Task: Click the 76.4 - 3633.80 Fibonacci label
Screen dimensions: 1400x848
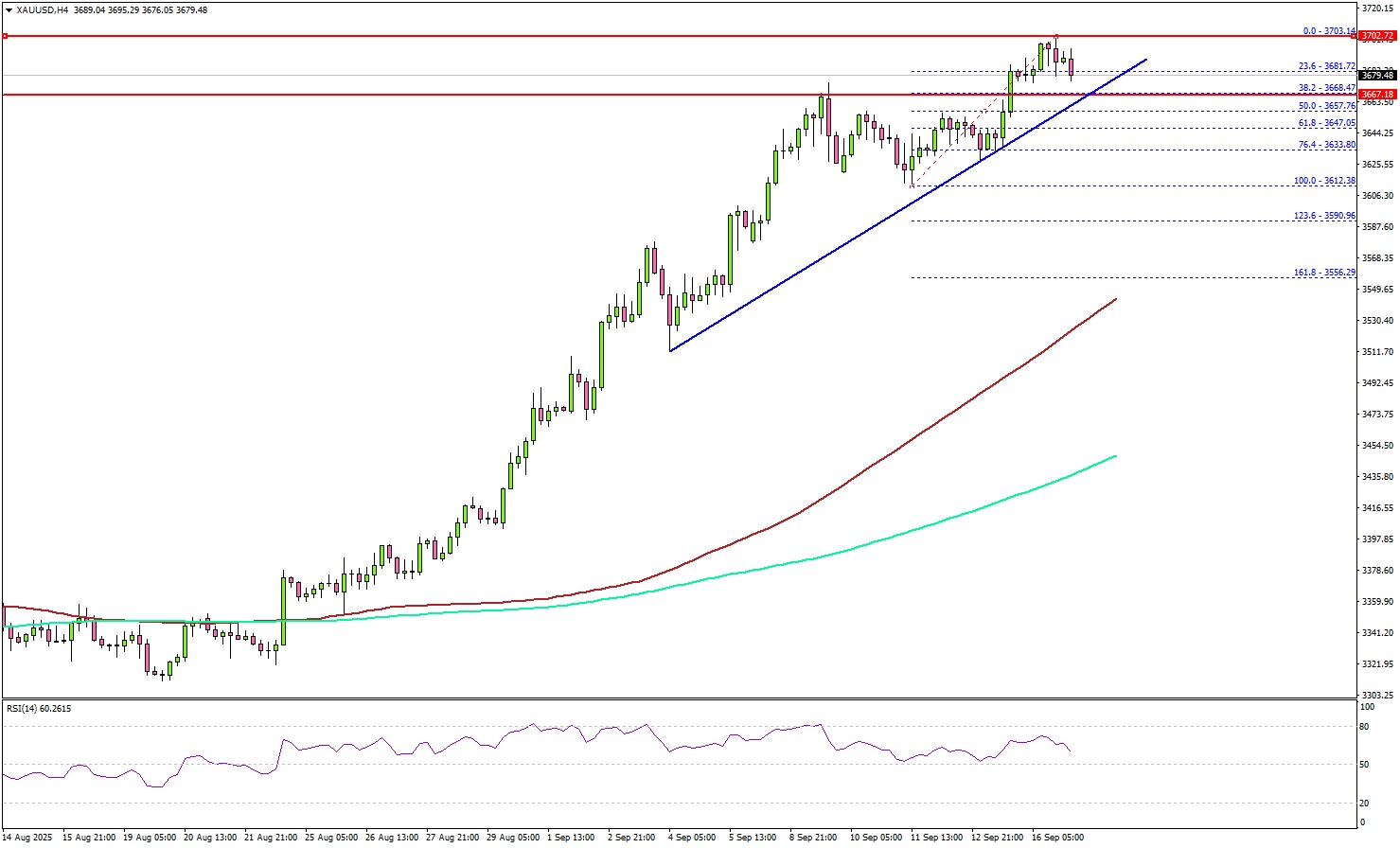Action: coord(1326,145)
